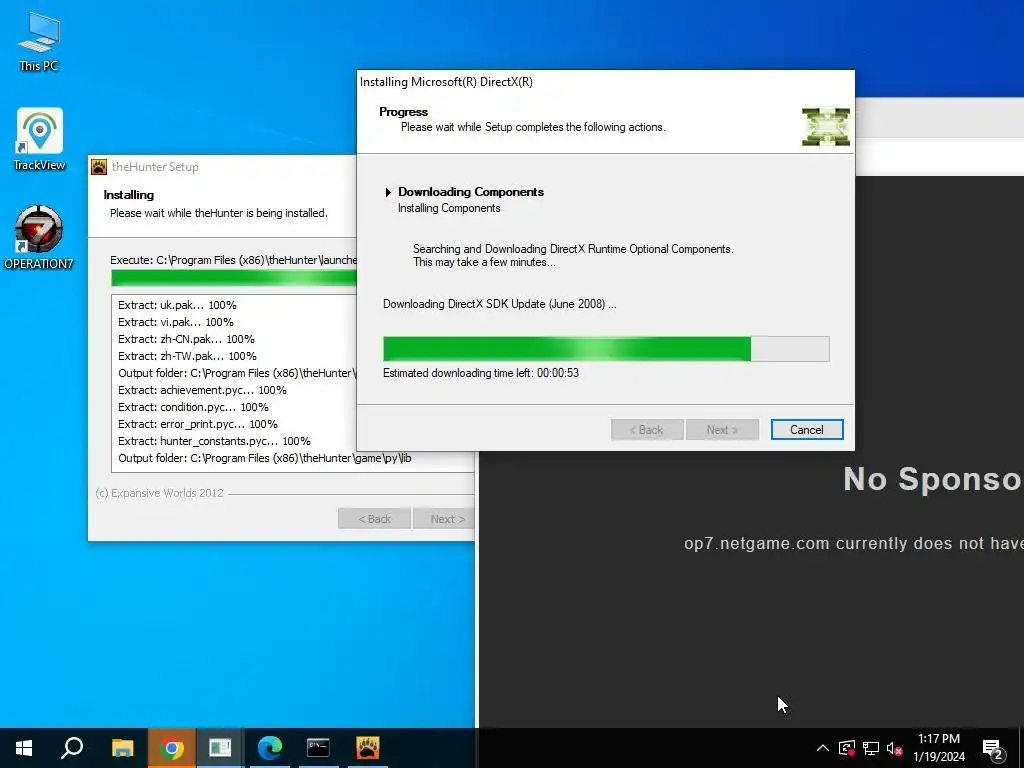Switch to the Command Prompt taskbar item
The image size is (1024, 768).
tap(318, 748)
